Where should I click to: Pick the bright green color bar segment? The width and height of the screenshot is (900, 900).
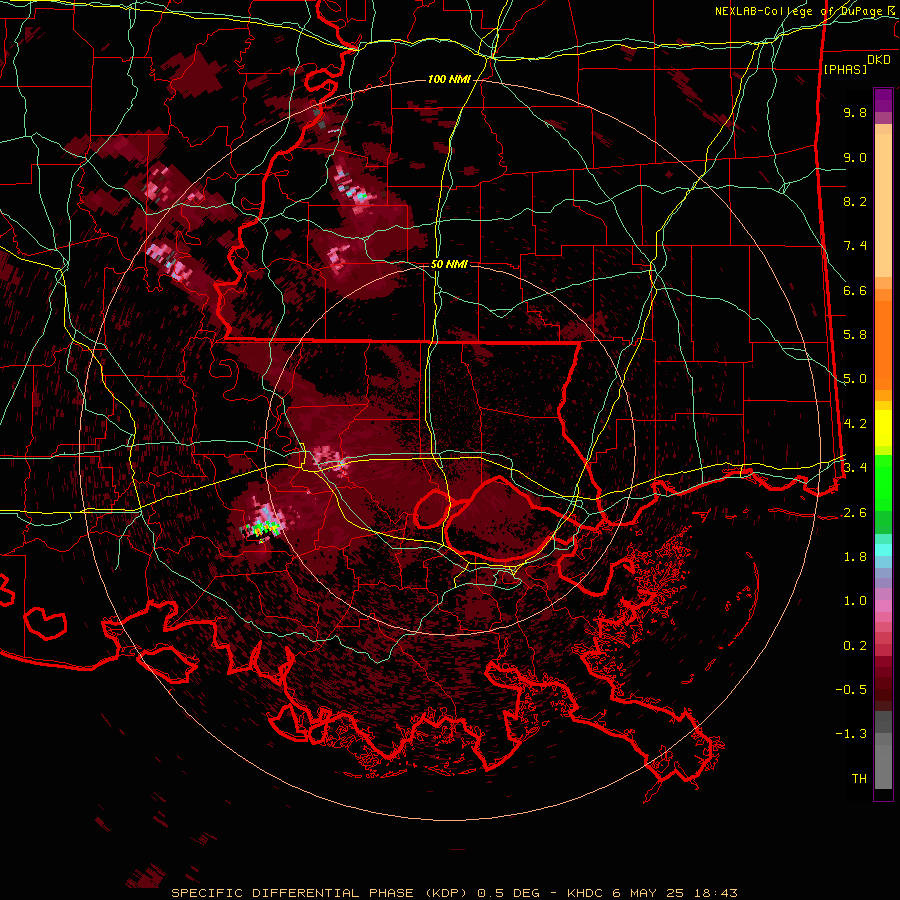883,482
